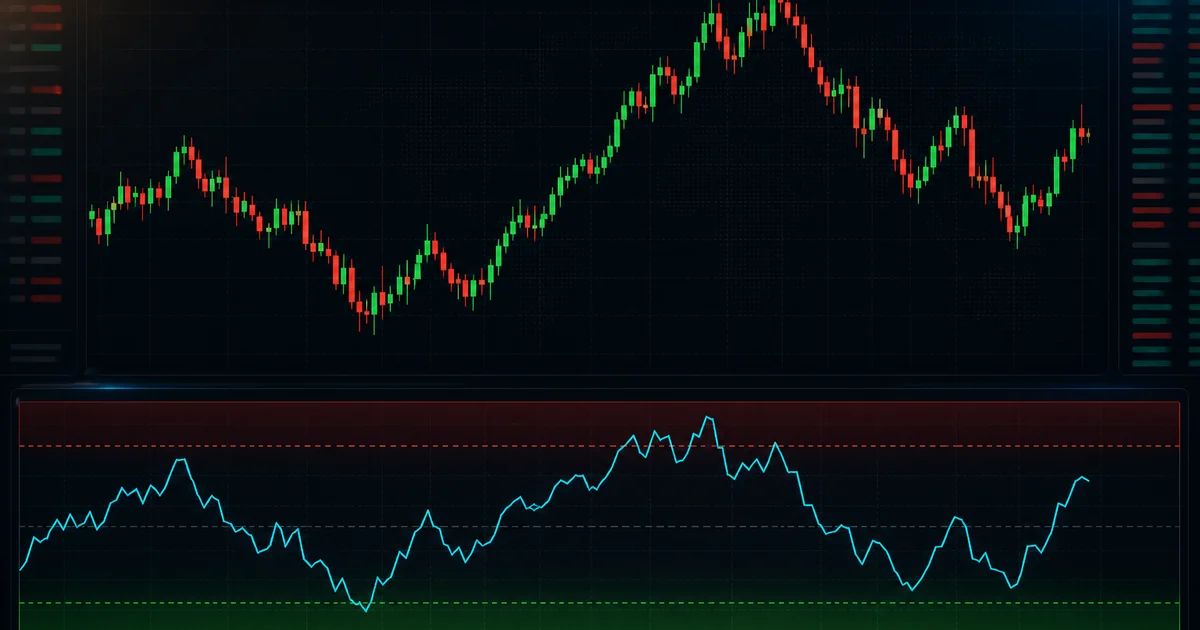This screenshot has width=1200, height=630.
Task: Click the red dashed overbought threshold line
Action: 599,446
